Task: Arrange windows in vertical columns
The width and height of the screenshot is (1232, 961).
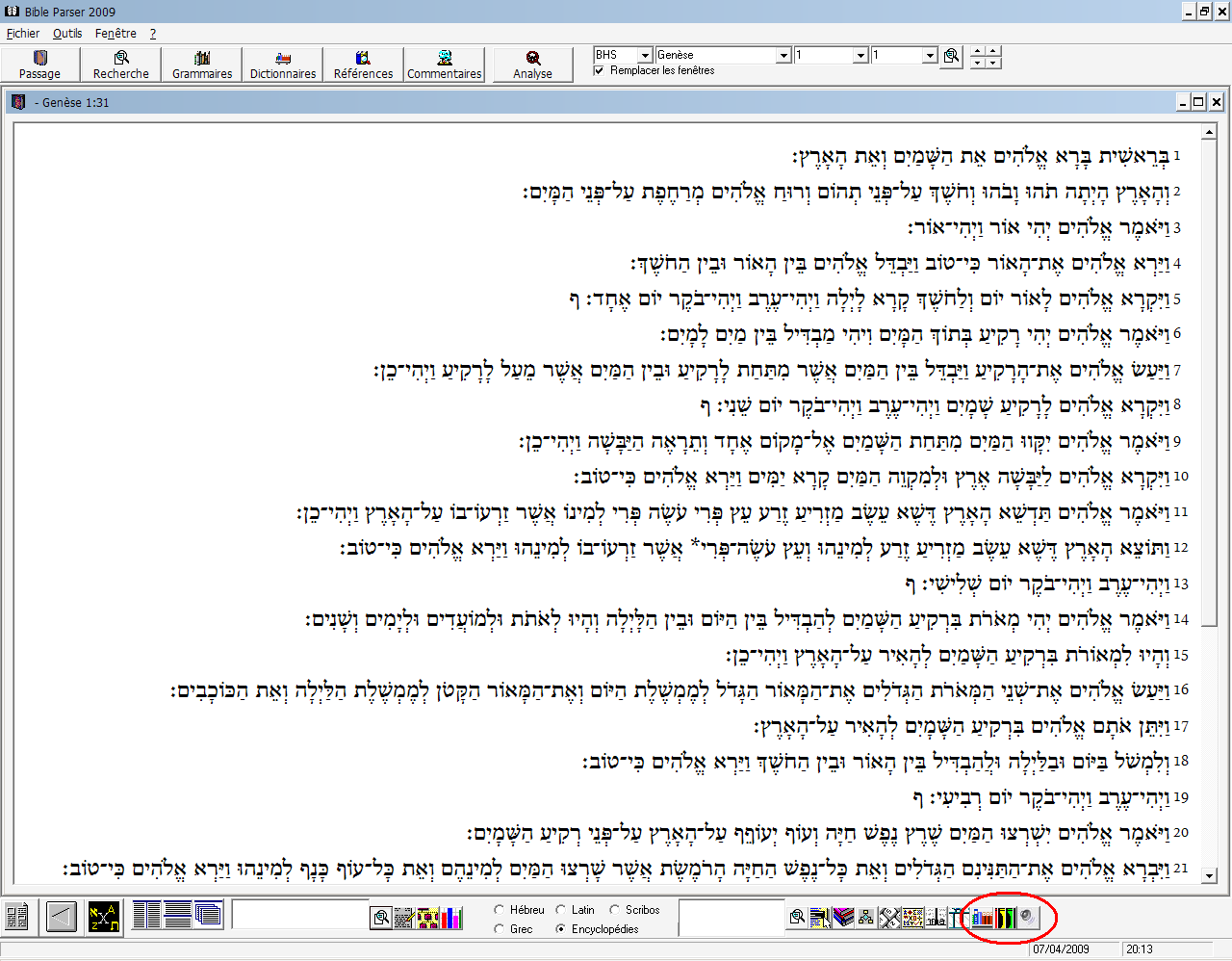Action: 147,914
